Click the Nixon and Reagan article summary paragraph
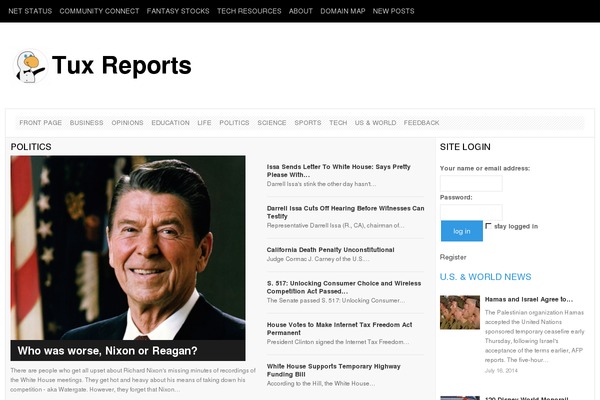Image resolution: width=600 pixels, height=400 pixels. [x=133, y=380]
